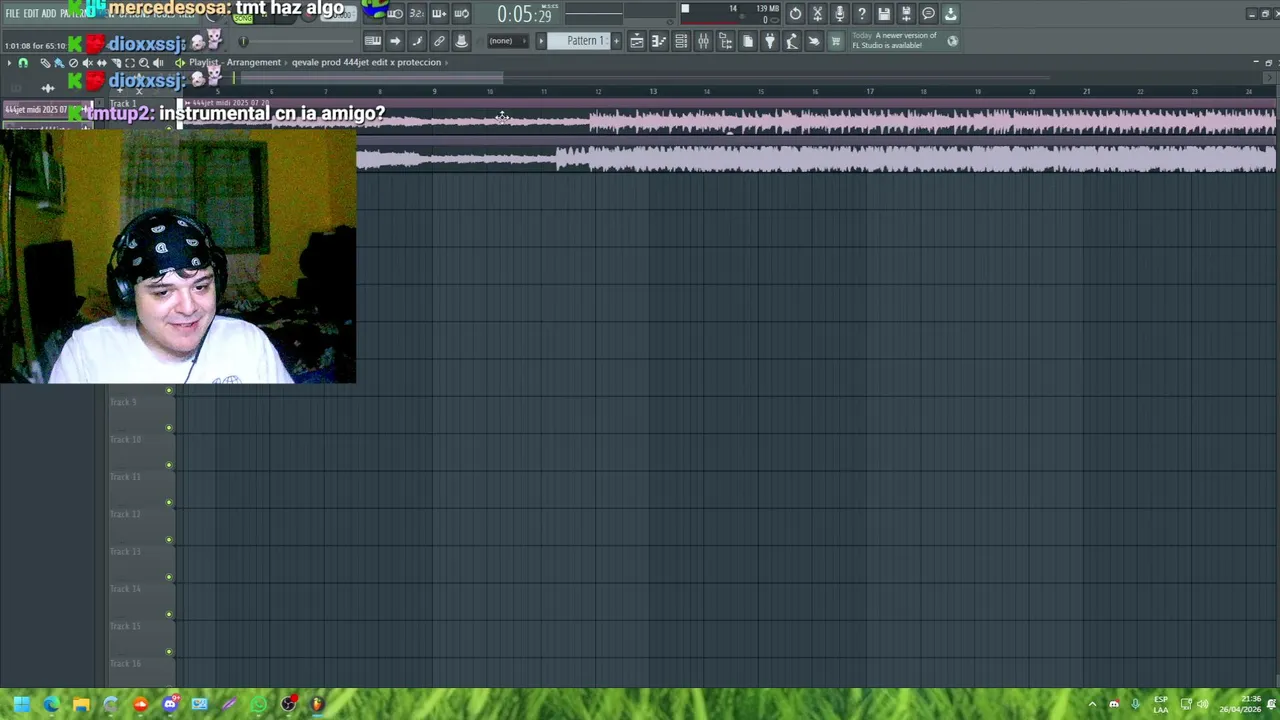The image size is (1280, 720).
Task: Click the stamp tool icon in top toolbar
Action: [461, 41]
